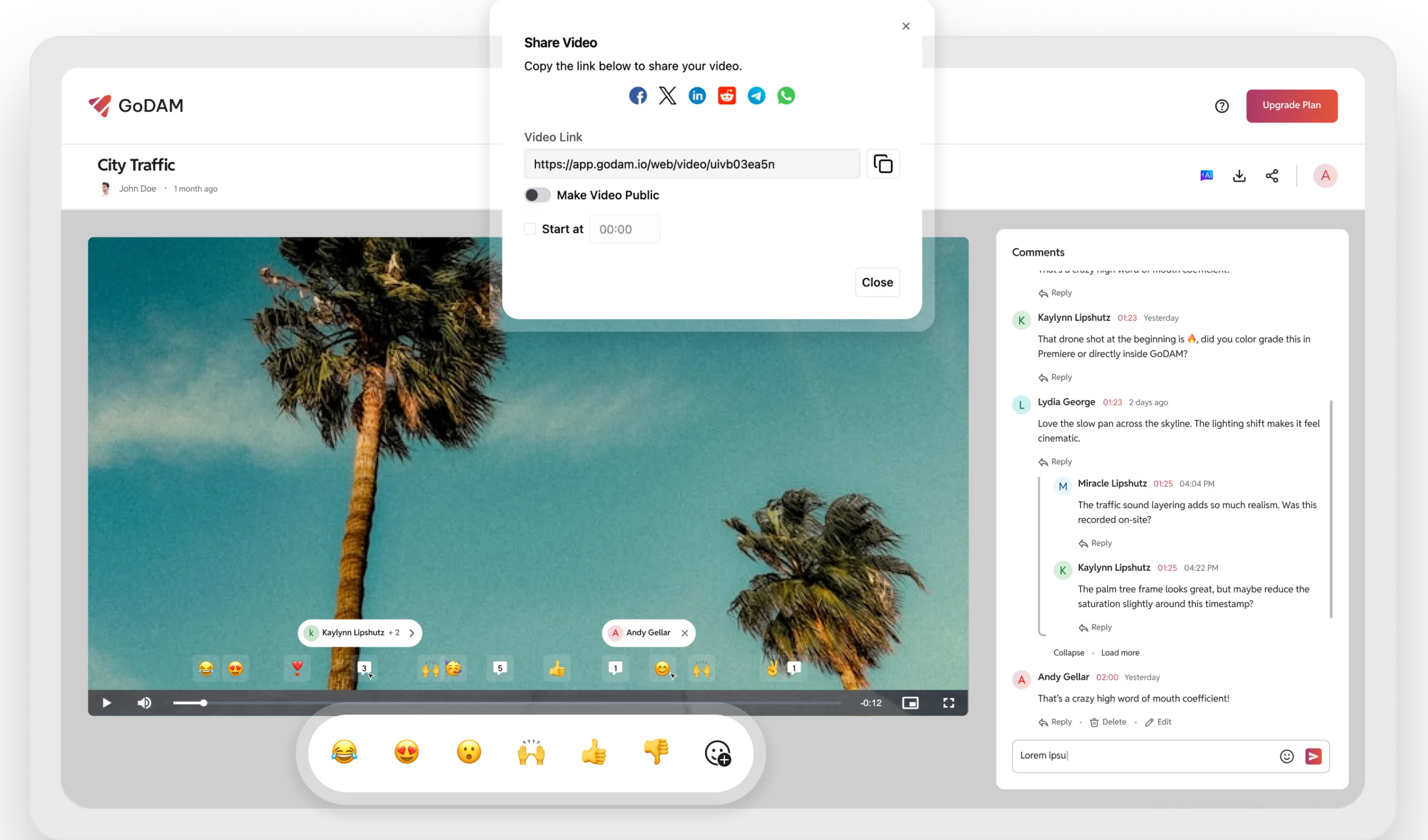Open the user avatar A menu
Screen dimensions: 1428x840
click(1325, 176)
